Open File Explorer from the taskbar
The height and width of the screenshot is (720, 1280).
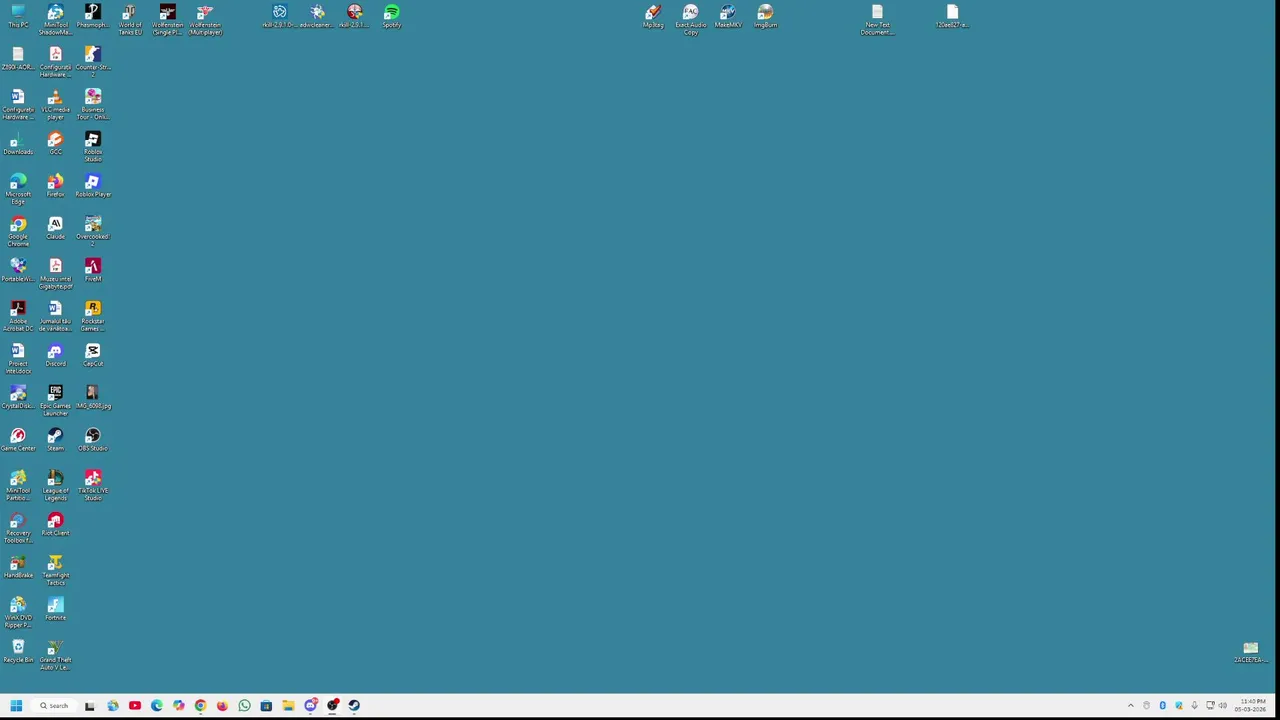point(288,706)
